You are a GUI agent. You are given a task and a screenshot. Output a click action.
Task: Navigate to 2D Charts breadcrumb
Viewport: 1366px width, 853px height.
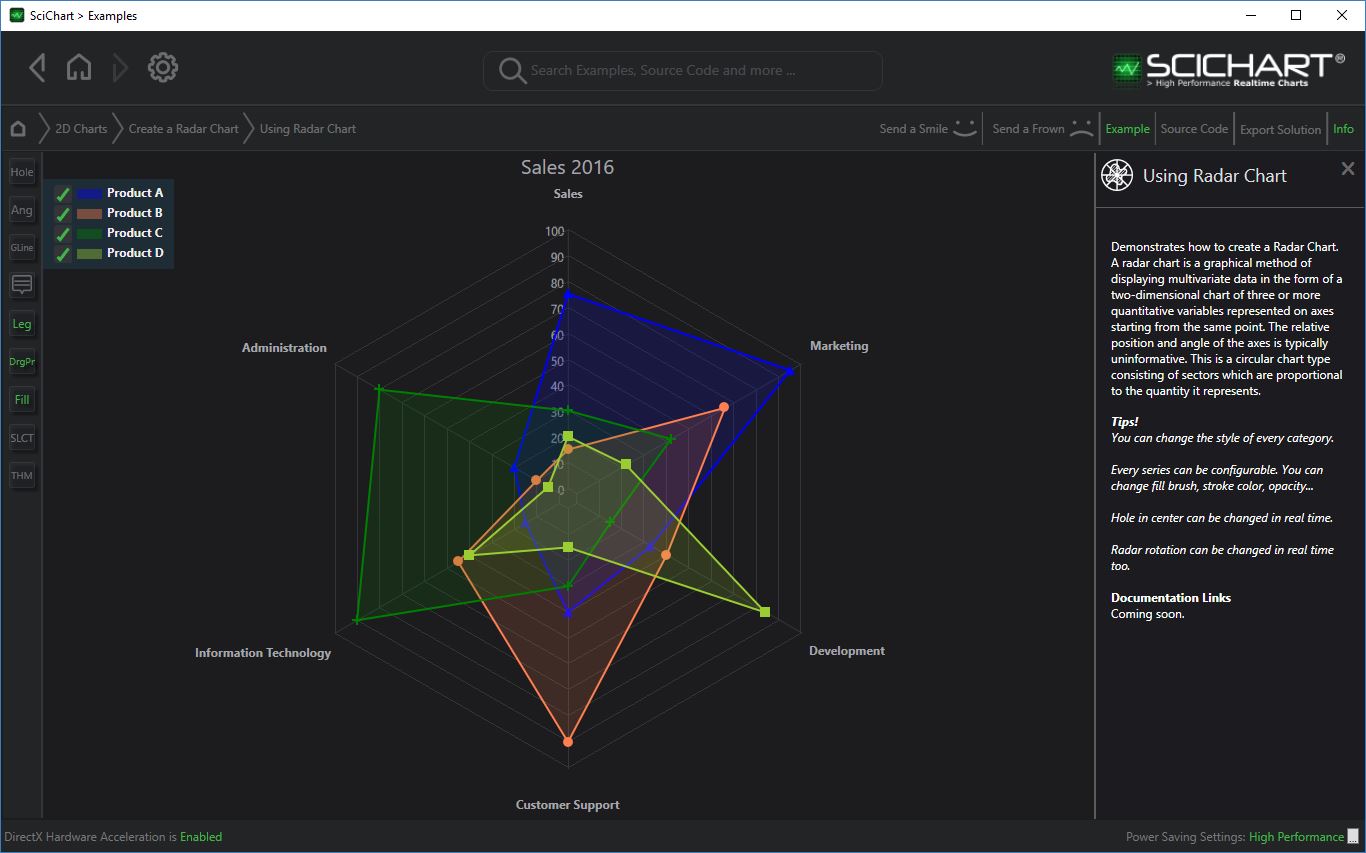click(x=81, y=129)
